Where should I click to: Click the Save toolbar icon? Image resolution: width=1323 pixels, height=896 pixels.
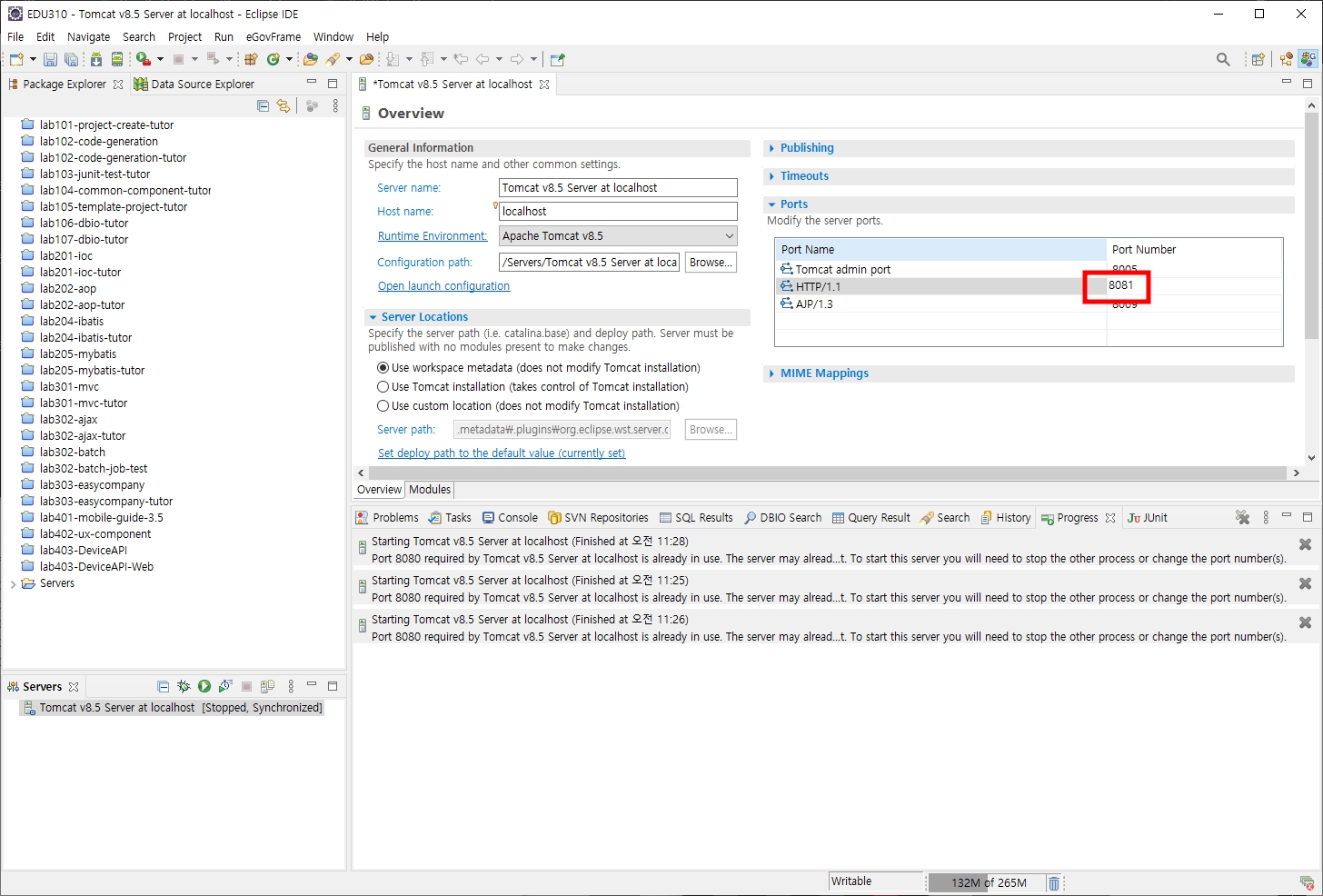[50, 59]
